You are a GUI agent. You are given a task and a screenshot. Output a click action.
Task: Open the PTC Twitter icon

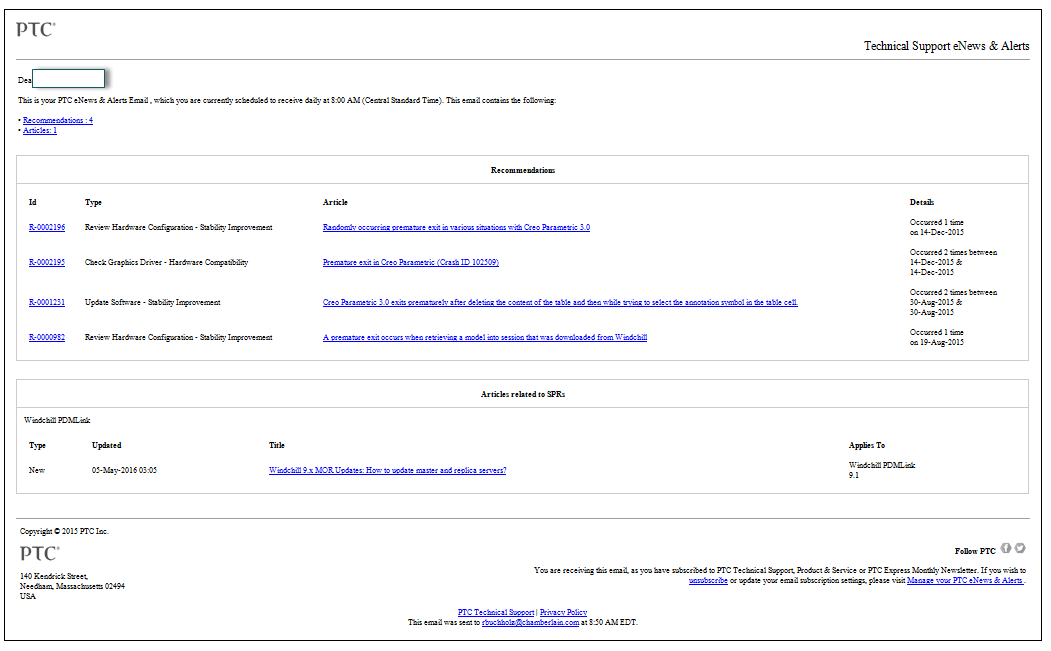coord(1019,548)
